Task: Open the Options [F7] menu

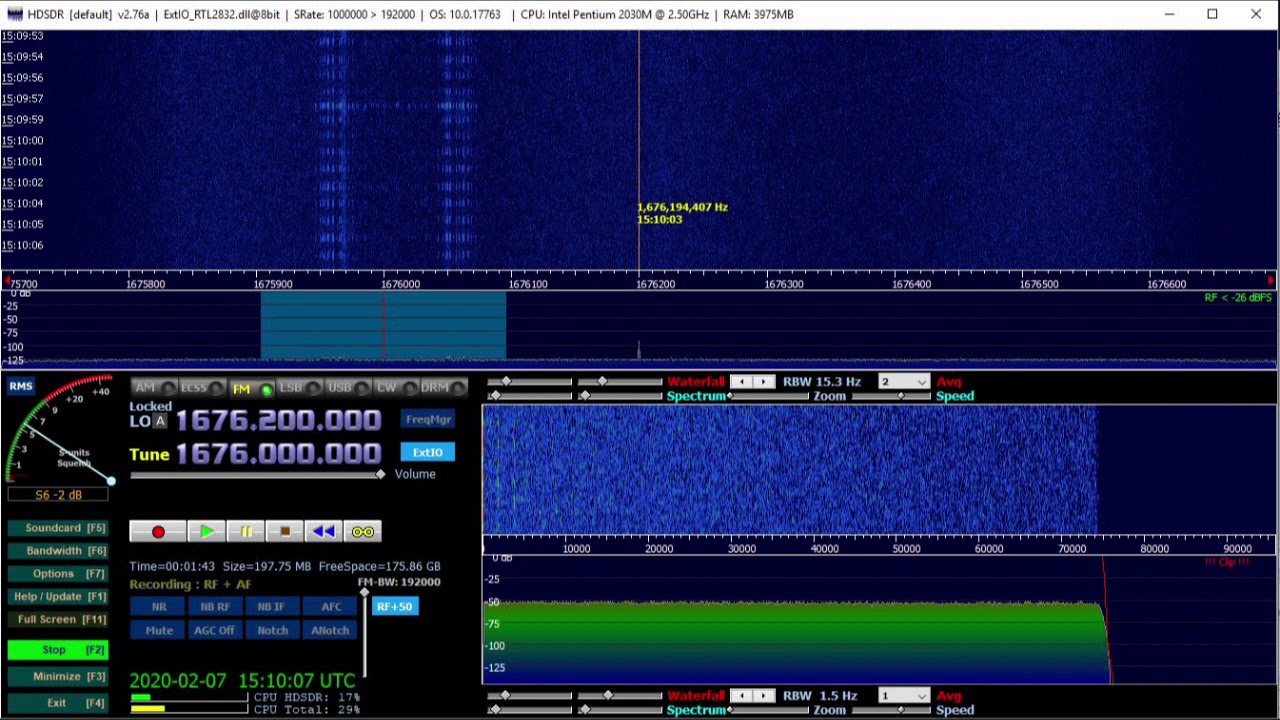Action: 58,574
